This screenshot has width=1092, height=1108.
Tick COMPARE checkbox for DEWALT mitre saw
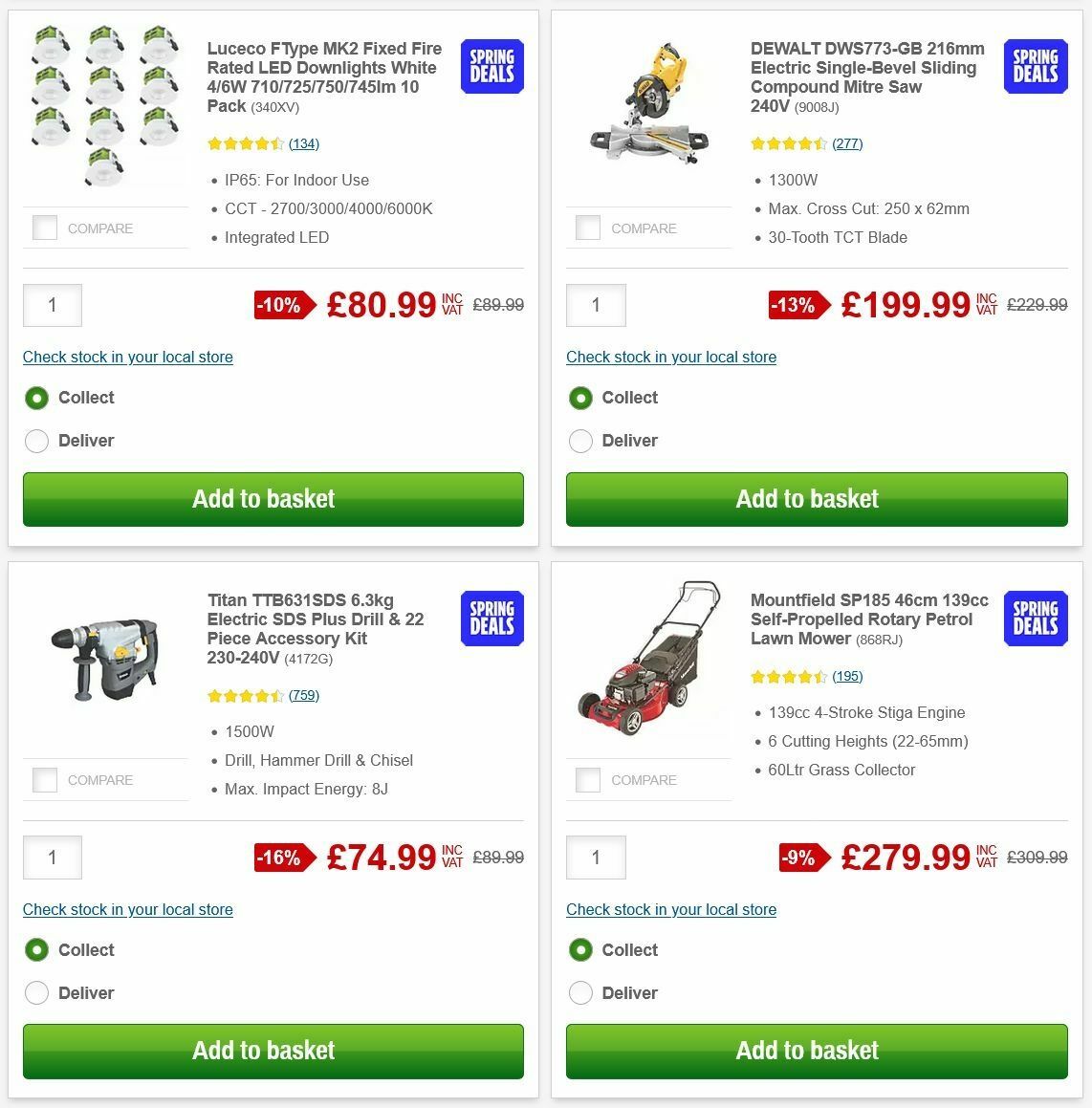click(x=588, y=228)
